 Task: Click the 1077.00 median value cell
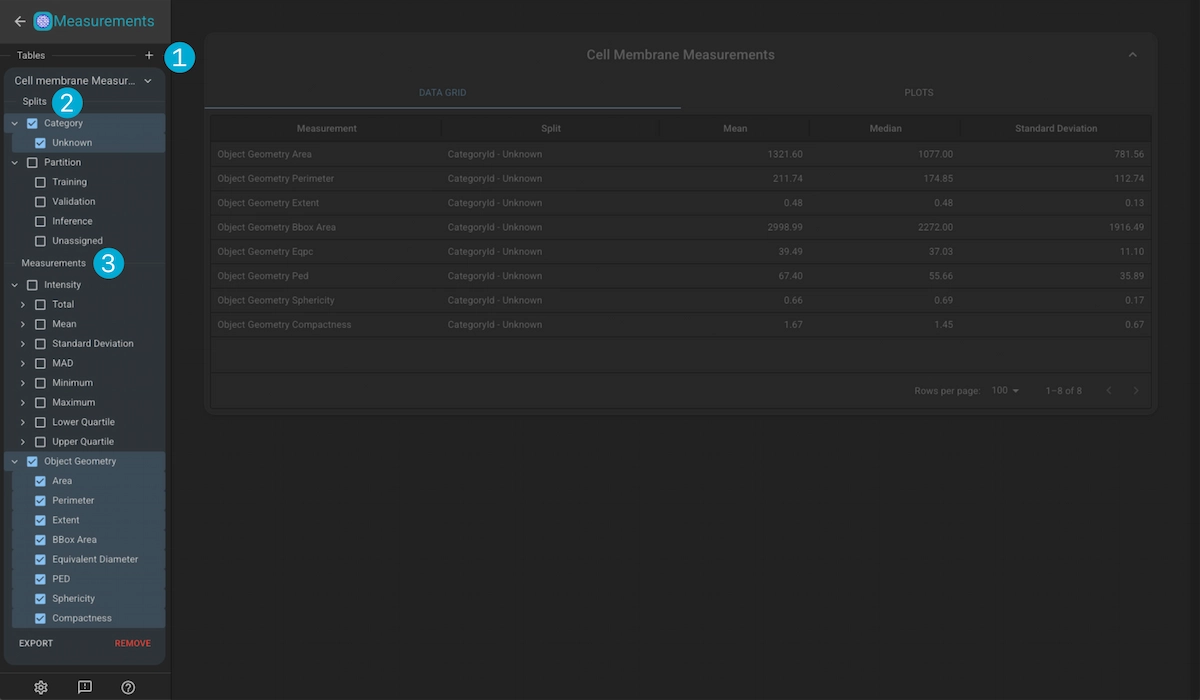(885, 154)
